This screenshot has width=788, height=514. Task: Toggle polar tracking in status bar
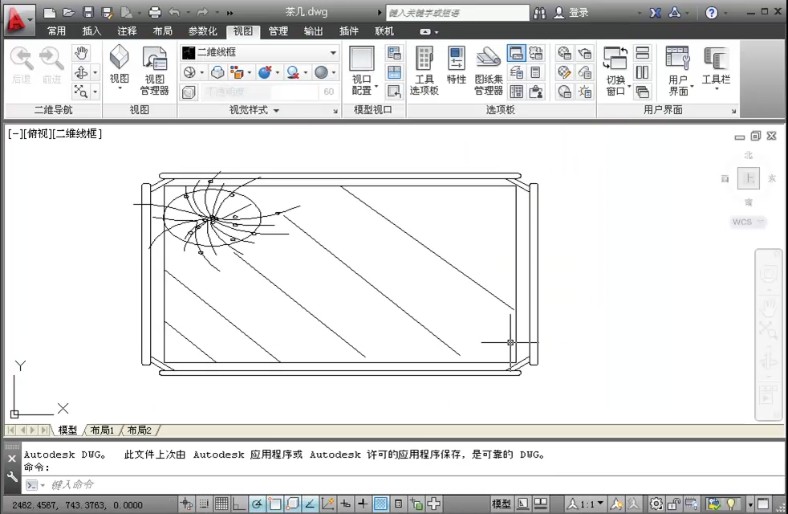(256, 503)
